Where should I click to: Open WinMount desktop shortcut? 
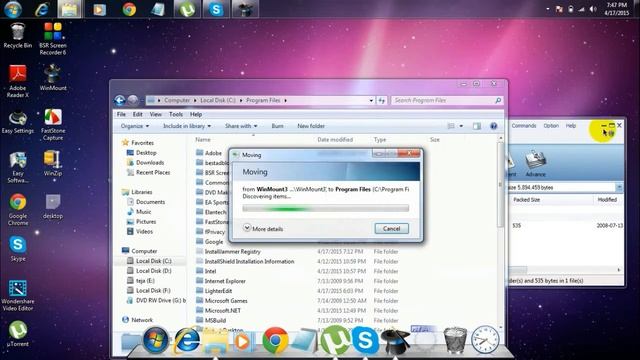click(53, 78)
